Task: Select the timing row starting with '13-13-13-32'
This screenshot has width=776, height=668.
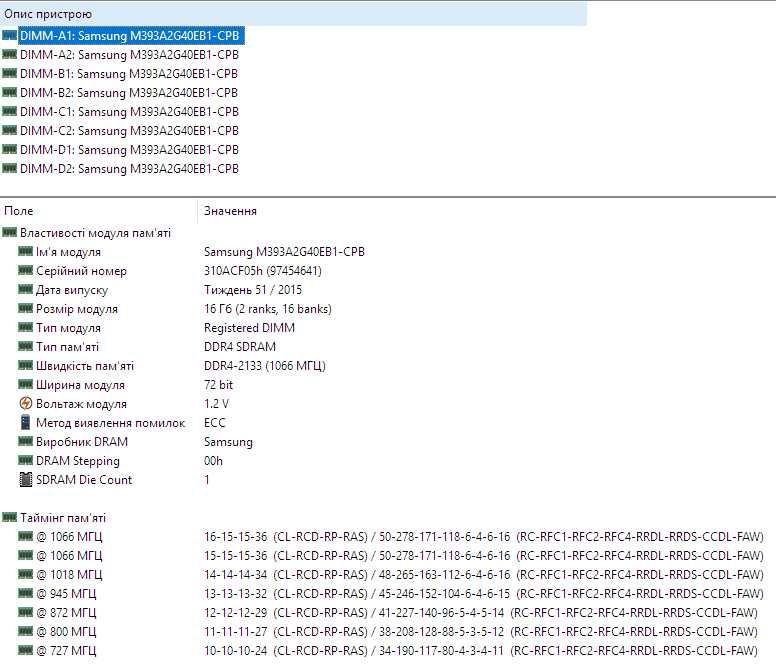Action: pos(484,593)
